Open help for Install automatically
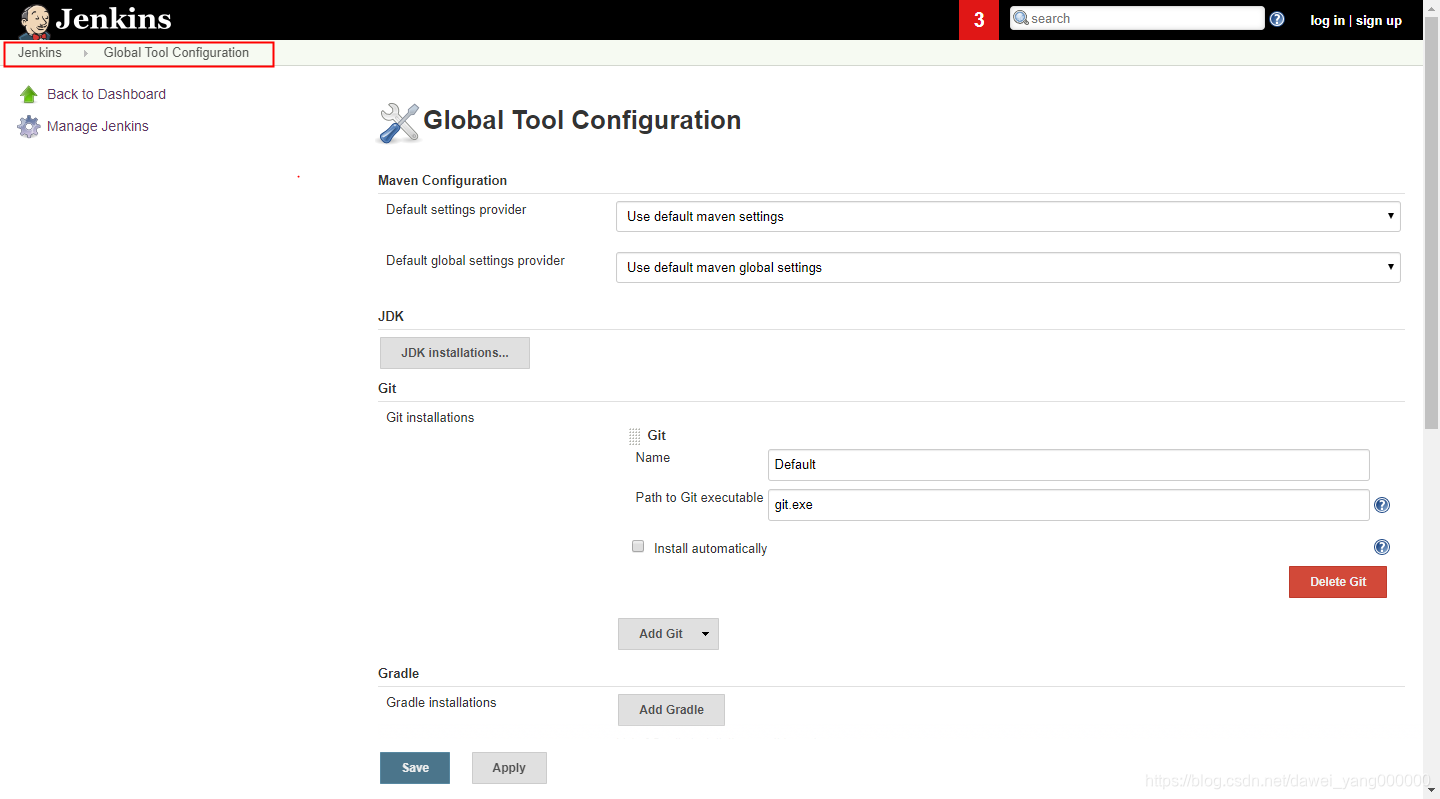The width and height of the screenshot is (1440, 799). pos(1382,547)
